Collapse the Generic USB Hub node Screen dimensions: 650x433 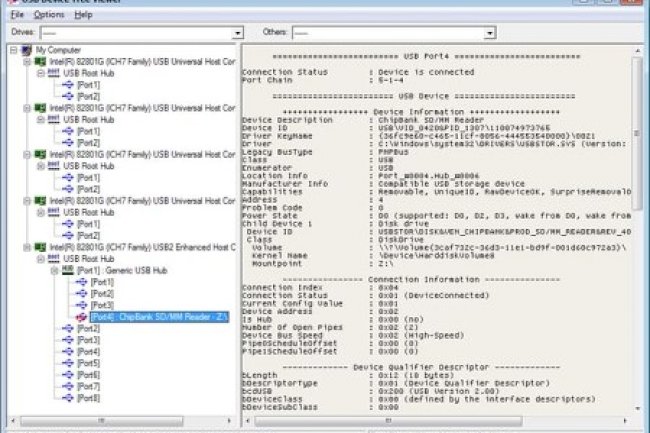tap(54, 271)
